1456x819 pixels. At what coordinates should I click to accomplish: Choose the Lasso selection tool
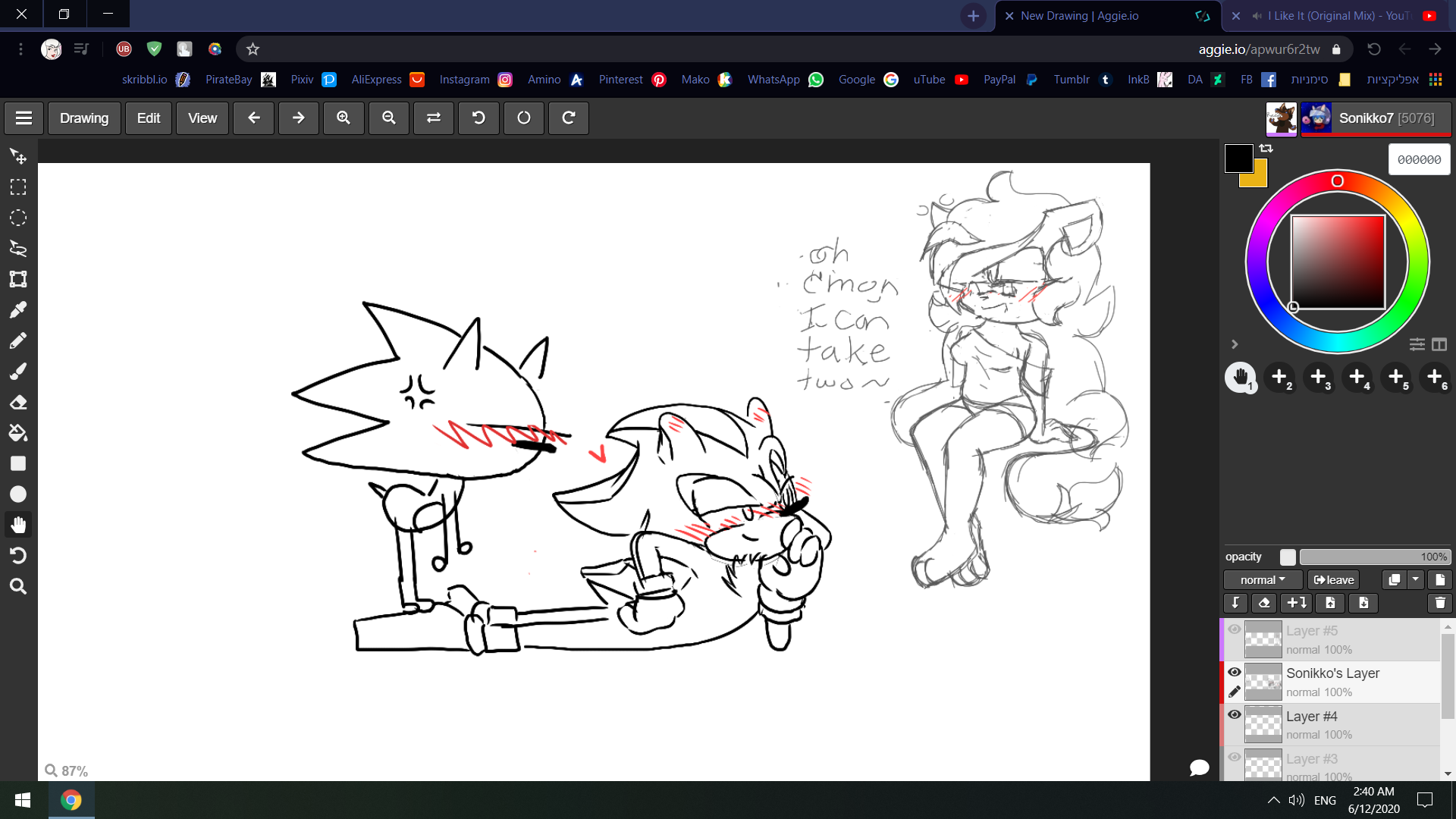click(x=18, y=249)
